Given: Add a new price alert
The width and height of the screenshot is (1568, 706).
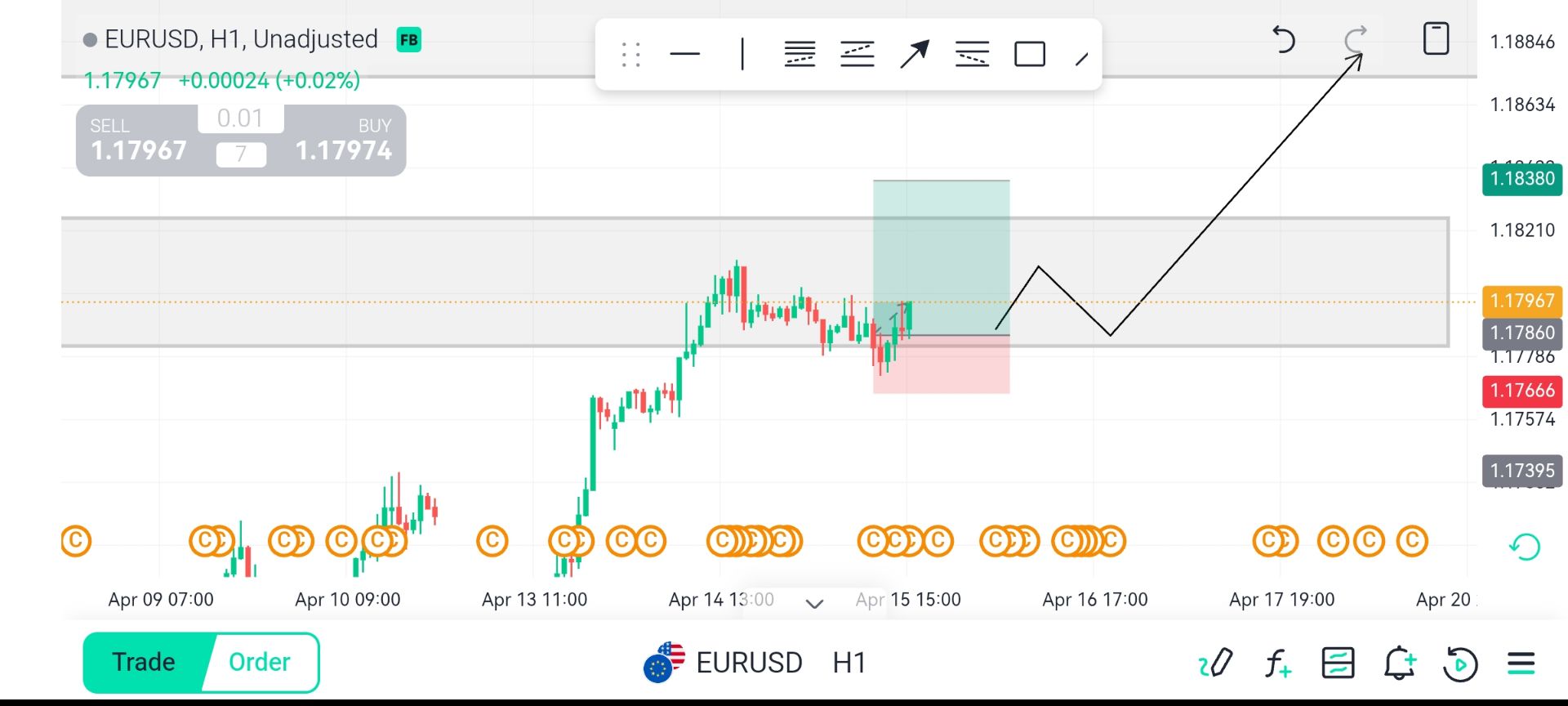Looking at the screenshot, I should (1399, 663).
